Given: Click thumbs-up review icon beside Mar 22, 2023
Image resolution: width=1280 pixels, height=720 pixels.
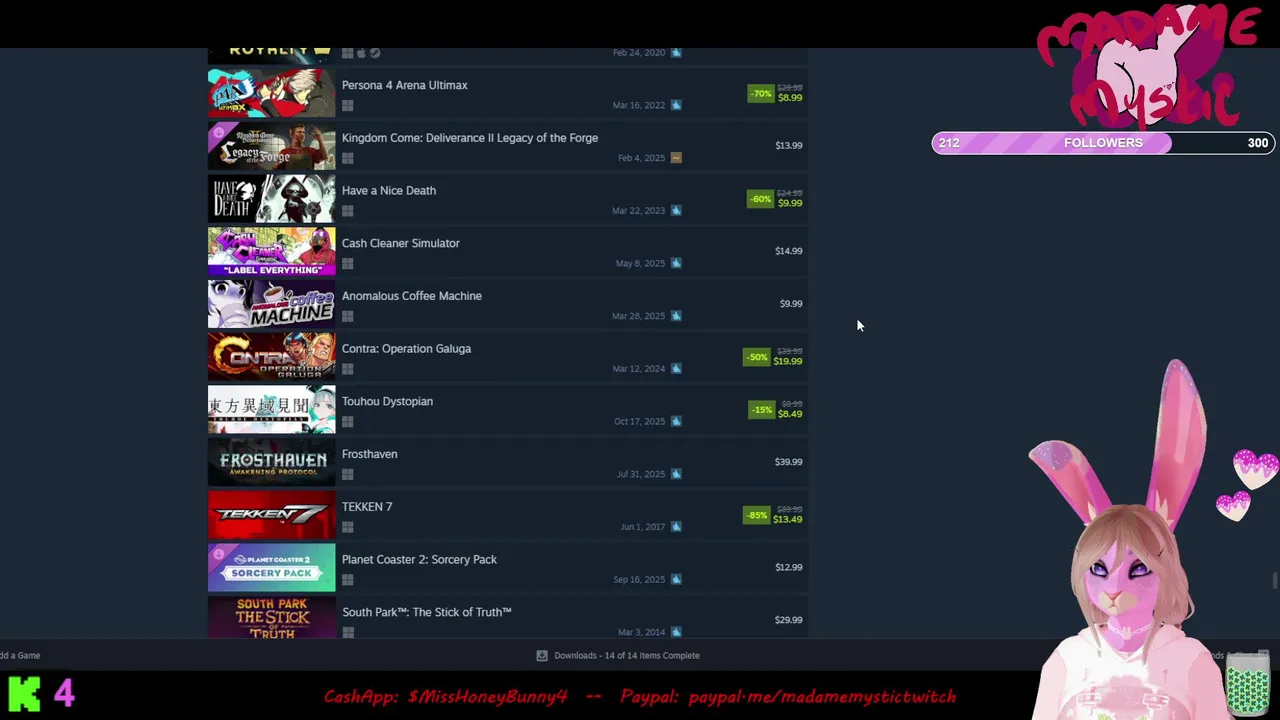Looking at the screenshot, I should [676, 210].
